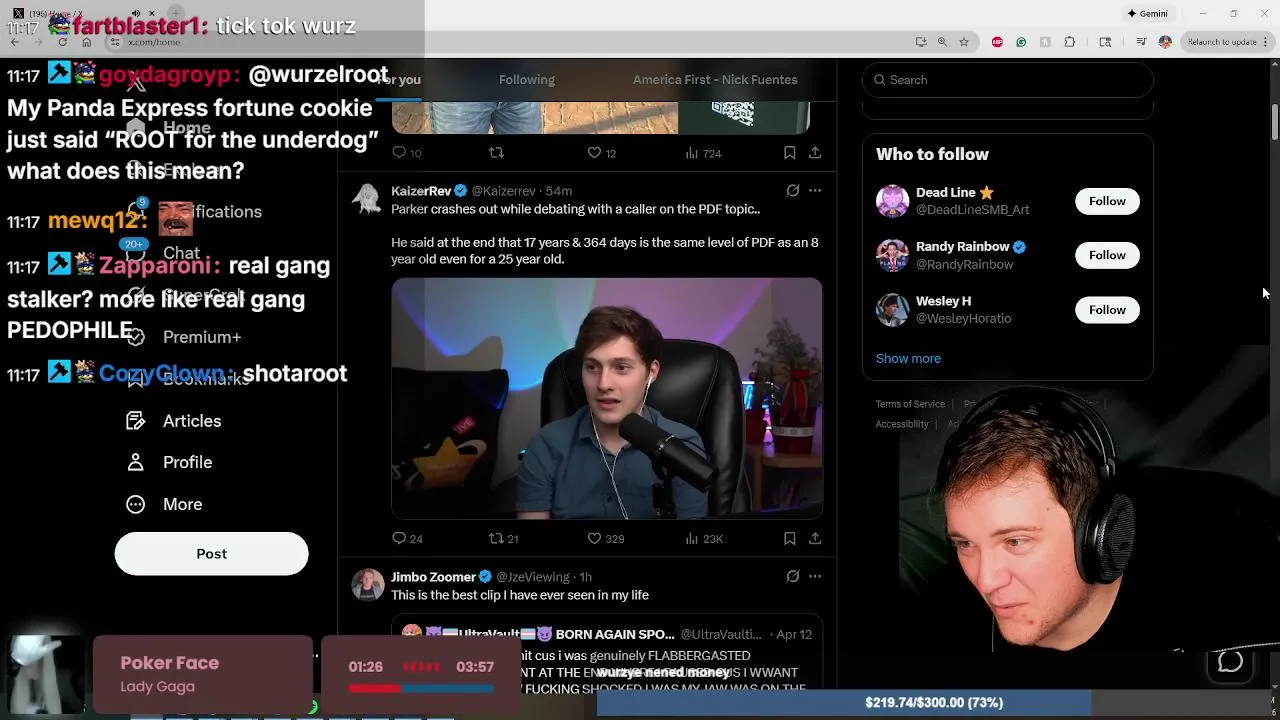
Task: Click the Poker Face song progress bar
Action: click(x=421, y=688)
